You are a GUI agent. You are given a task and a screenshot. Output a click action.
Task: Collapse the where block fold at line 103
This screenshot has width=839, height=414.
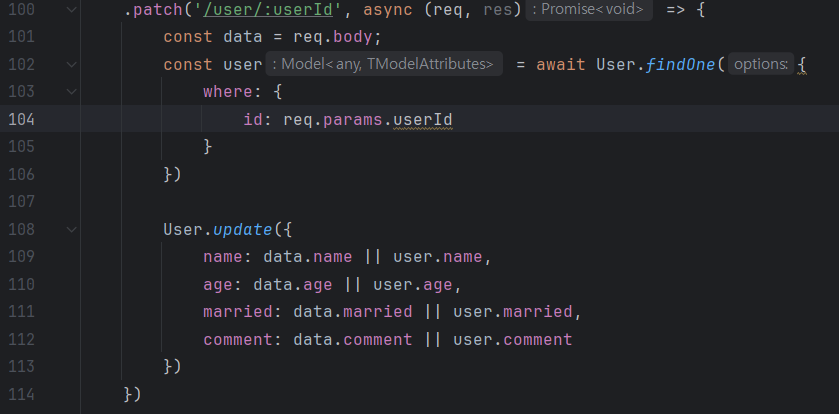[x=72, y=92]
